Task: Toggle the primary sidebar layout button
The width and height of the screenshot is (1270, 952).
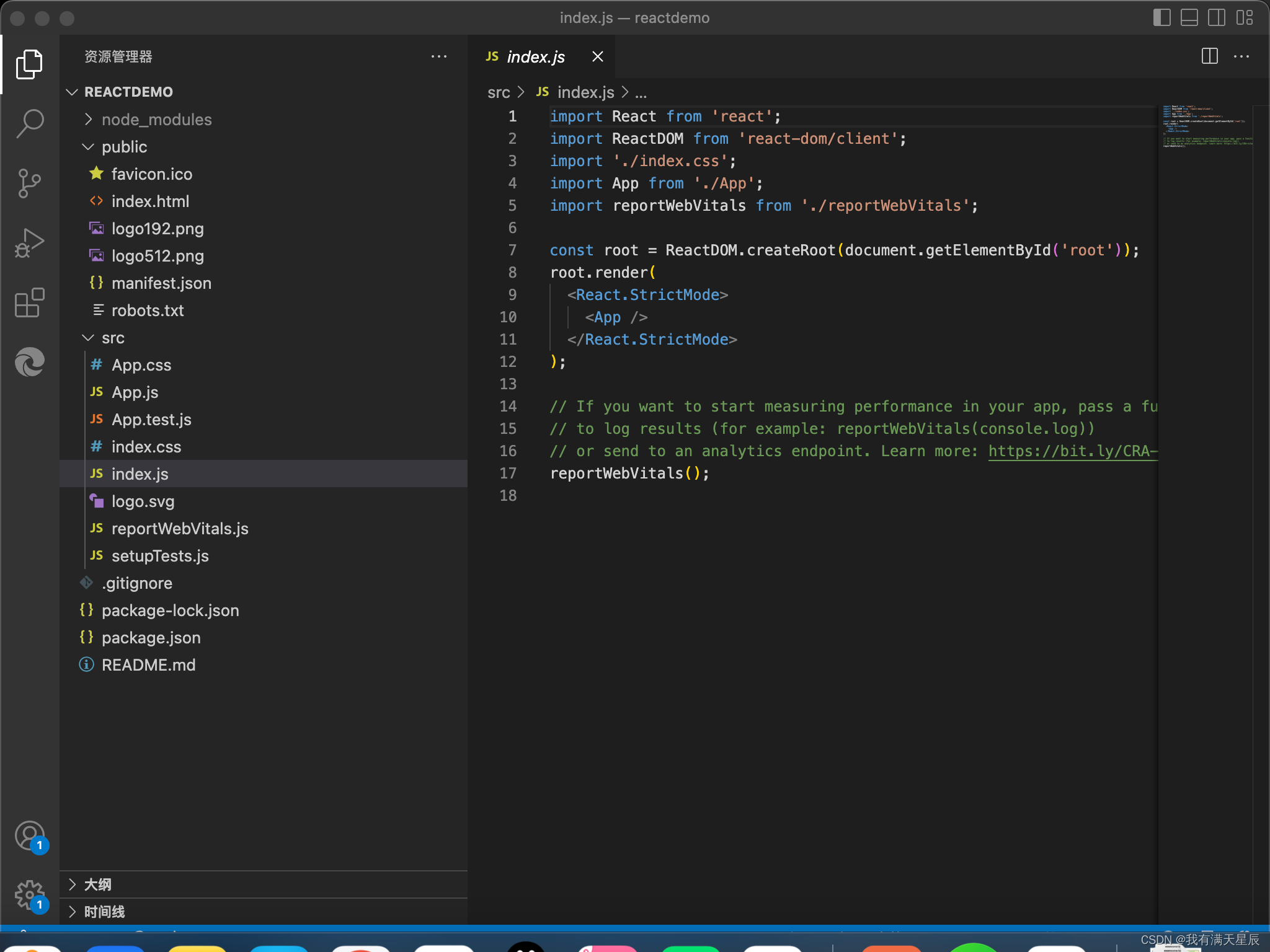Action: click(x=1161, y=18)
